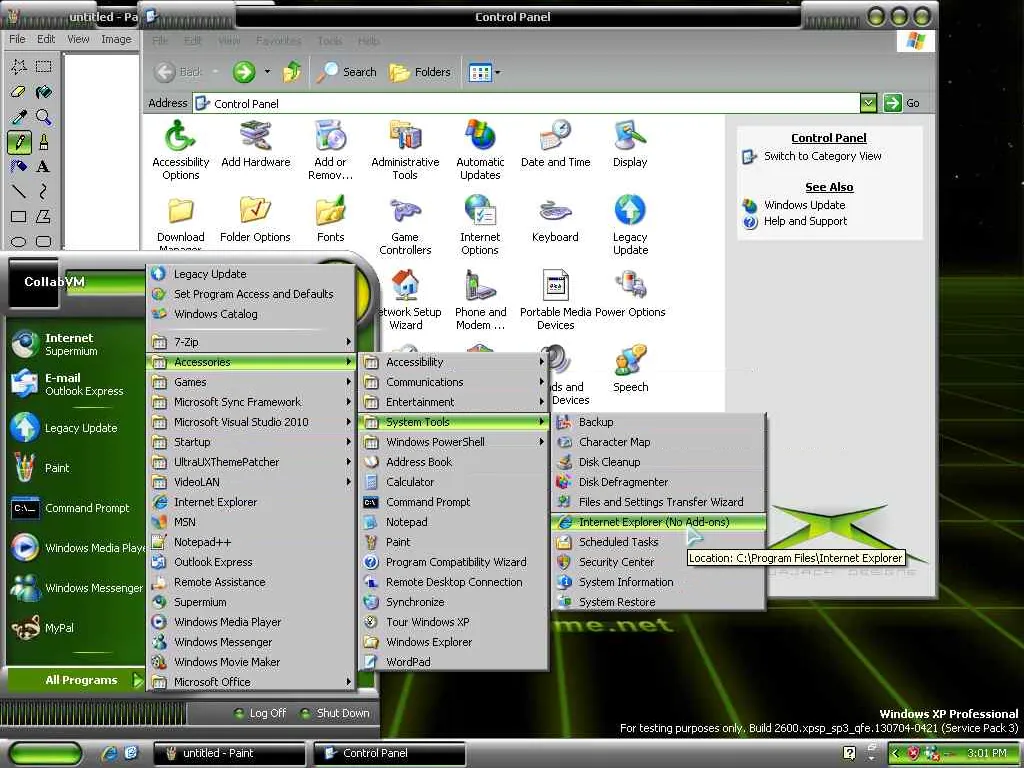
Task: Select the Fill With Color bucket tool
Action: (x=44, y=91)
